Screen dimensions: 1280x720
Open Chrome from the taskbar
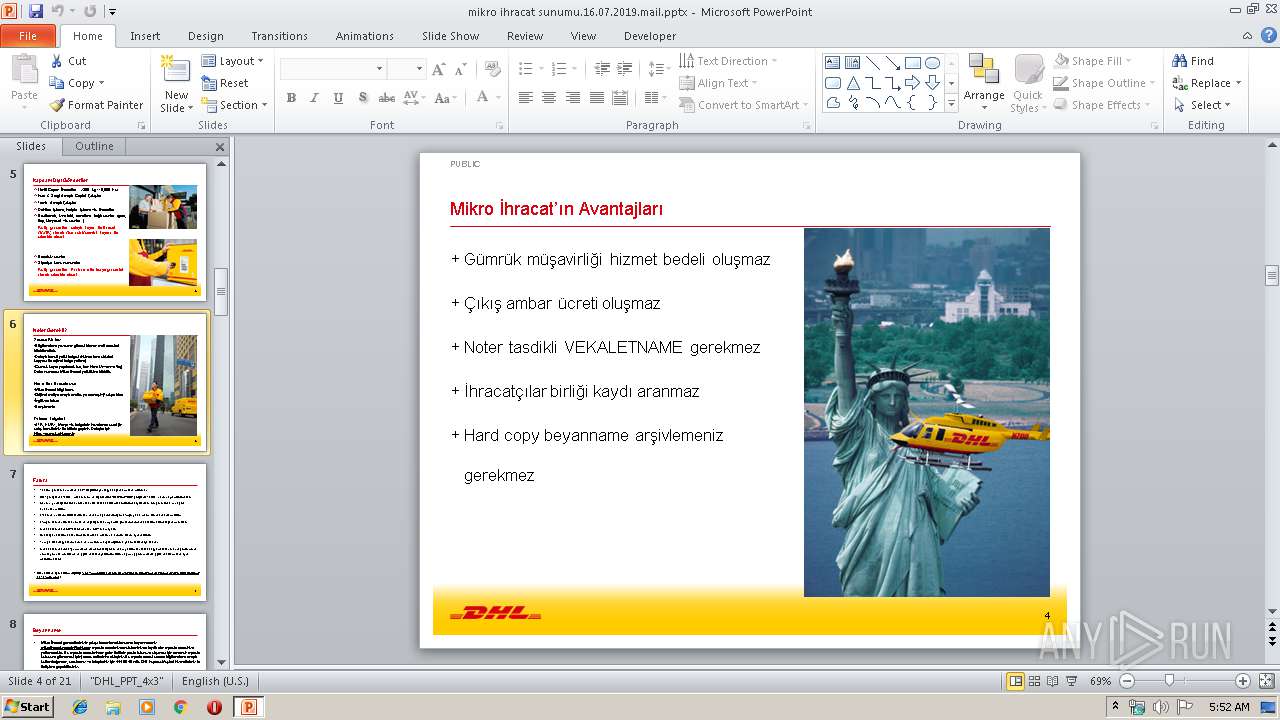coord(181,707)
